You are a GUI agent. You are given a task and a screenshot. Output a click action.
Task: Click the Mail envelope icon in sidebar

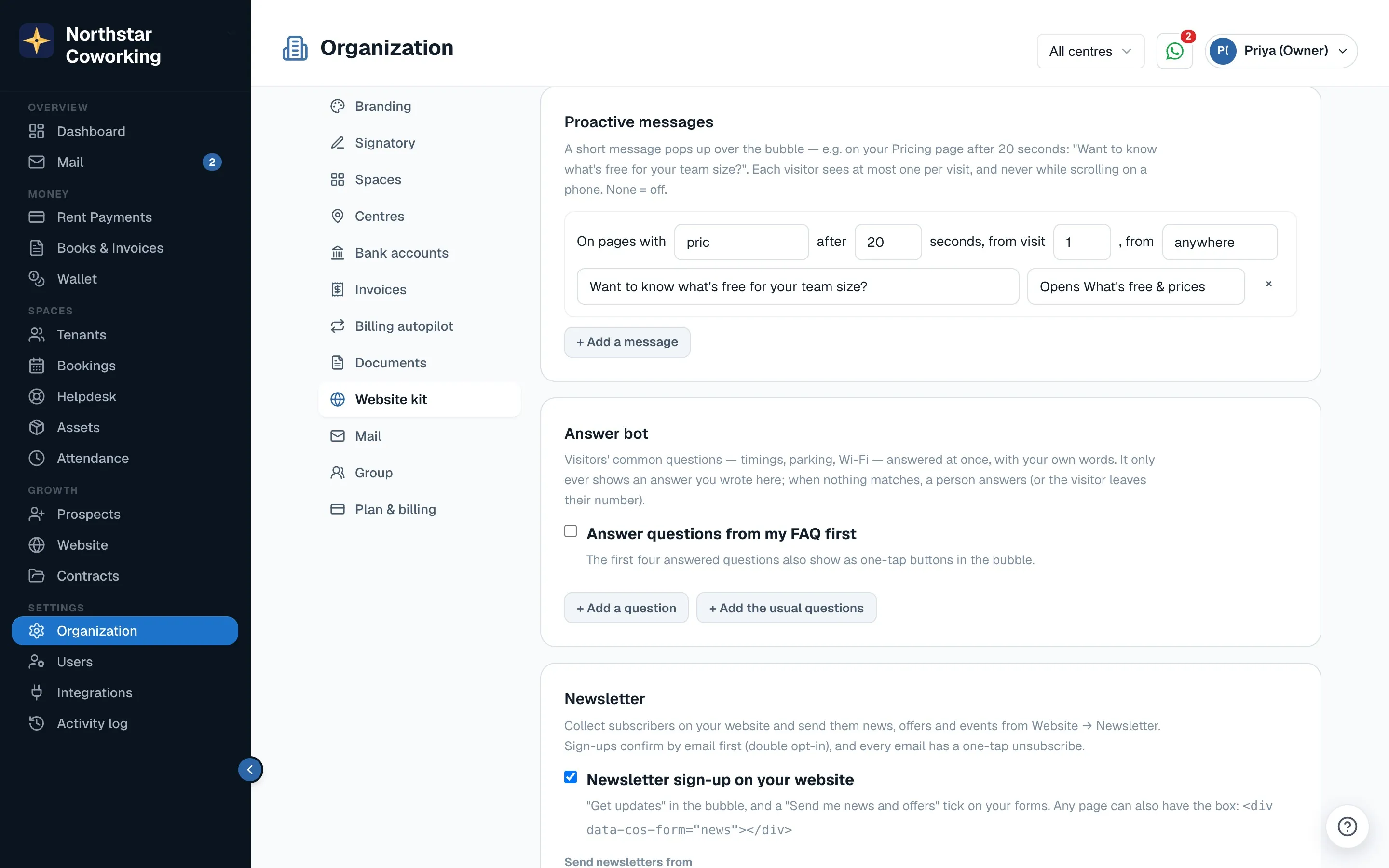coord(37,163)
